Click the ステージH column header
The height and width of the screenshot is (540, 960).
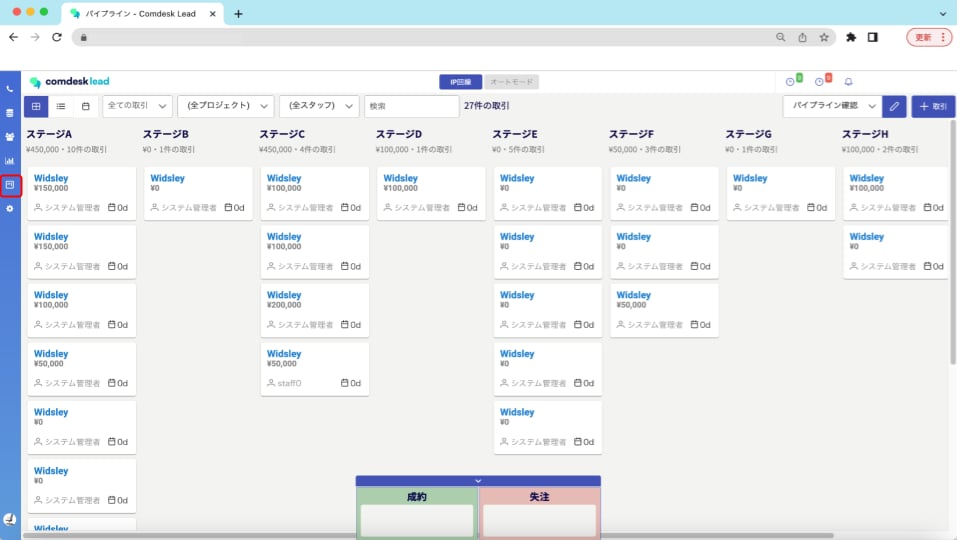point(865,134)
